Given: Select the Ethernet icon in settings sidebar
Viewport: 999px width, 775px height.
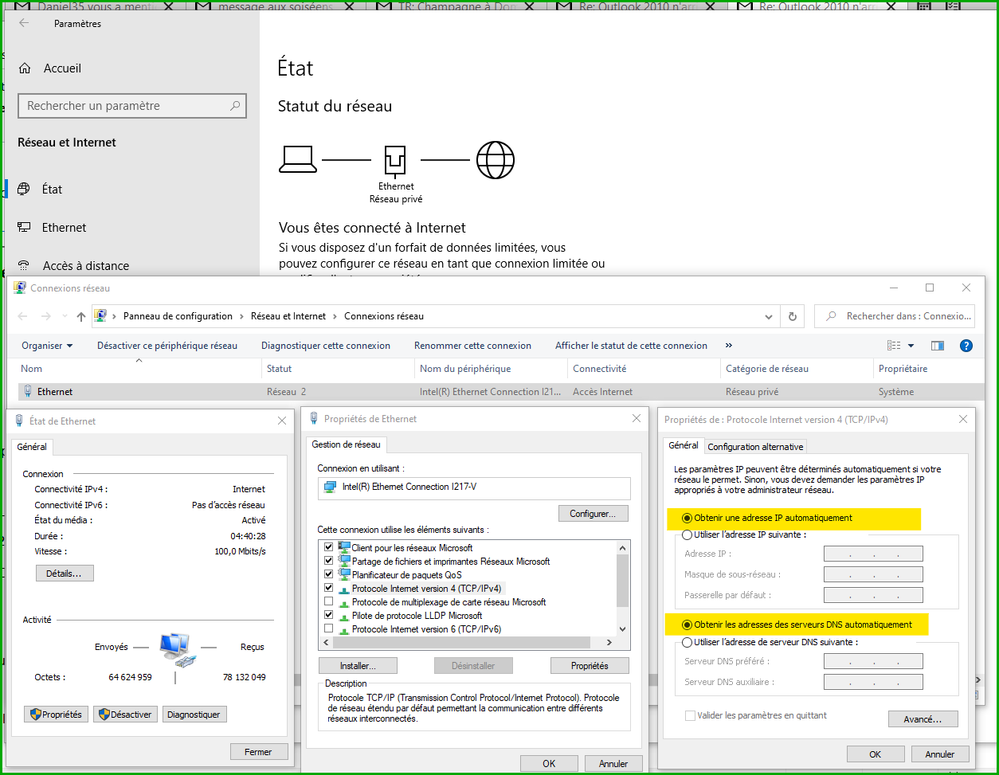Looking at the screenshot, I should coord(25,228).
